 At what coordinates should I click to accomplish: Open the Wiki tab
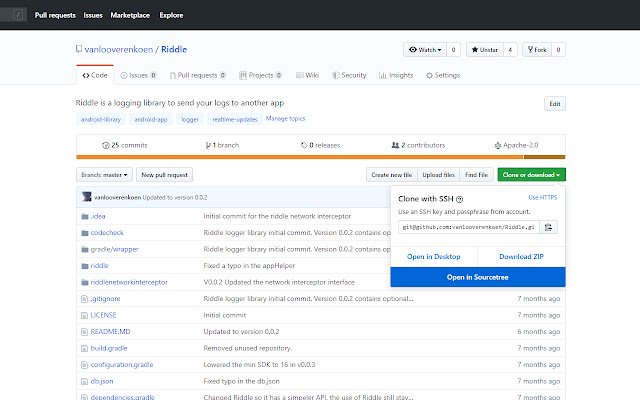[307, 75]
